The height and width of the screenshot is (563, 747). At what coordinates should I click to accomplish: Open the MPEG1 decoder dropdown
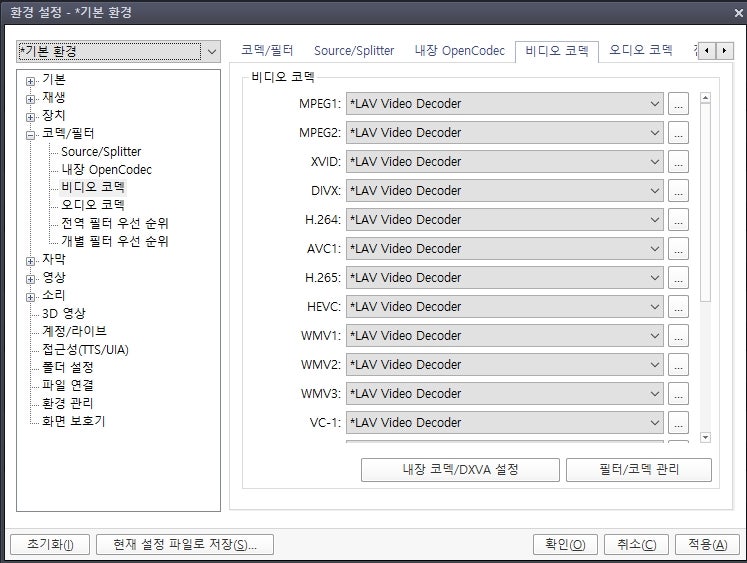pyautogui.click(x=505, y=103)
